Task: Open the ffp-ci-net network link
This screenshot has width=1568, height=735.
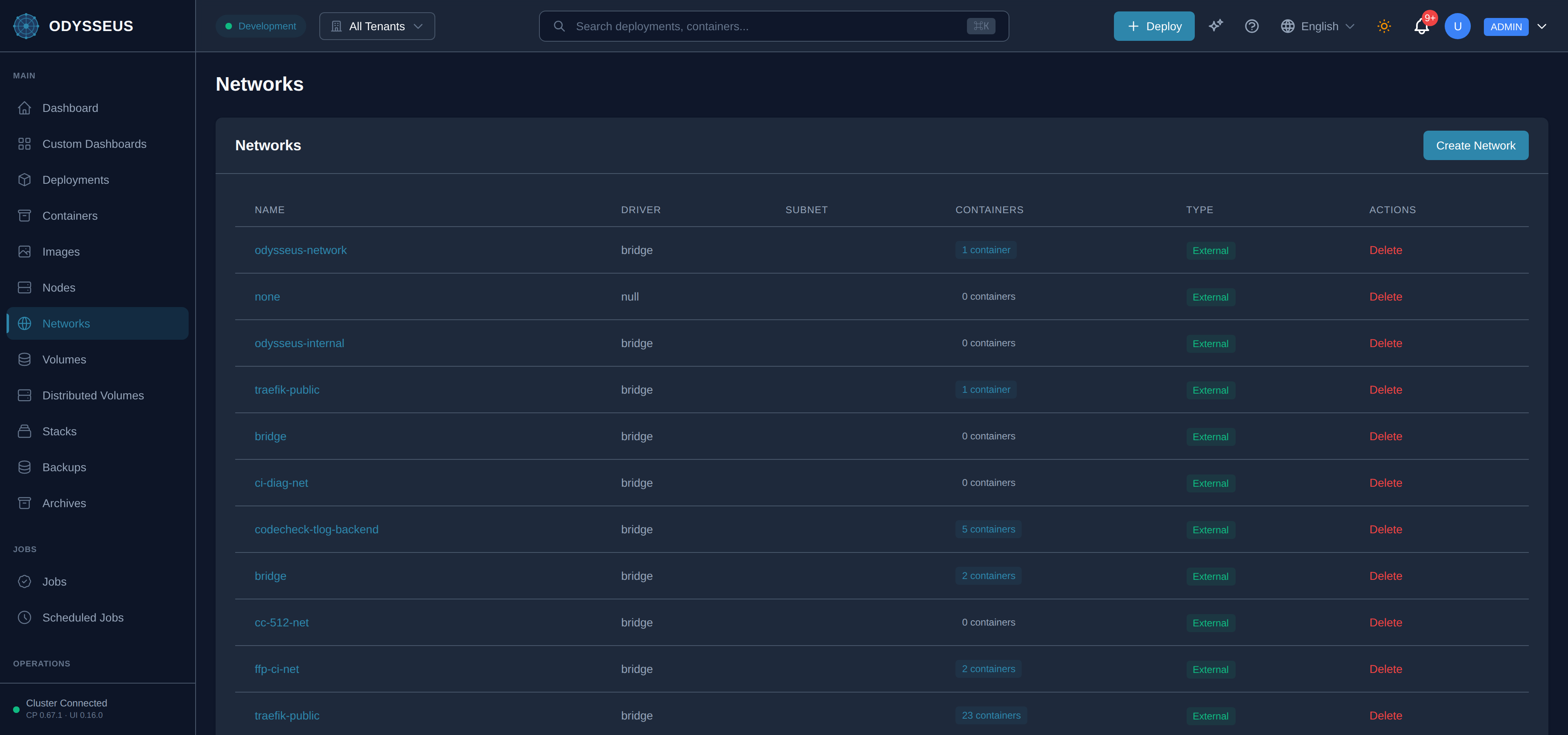Action: point(276,669)
